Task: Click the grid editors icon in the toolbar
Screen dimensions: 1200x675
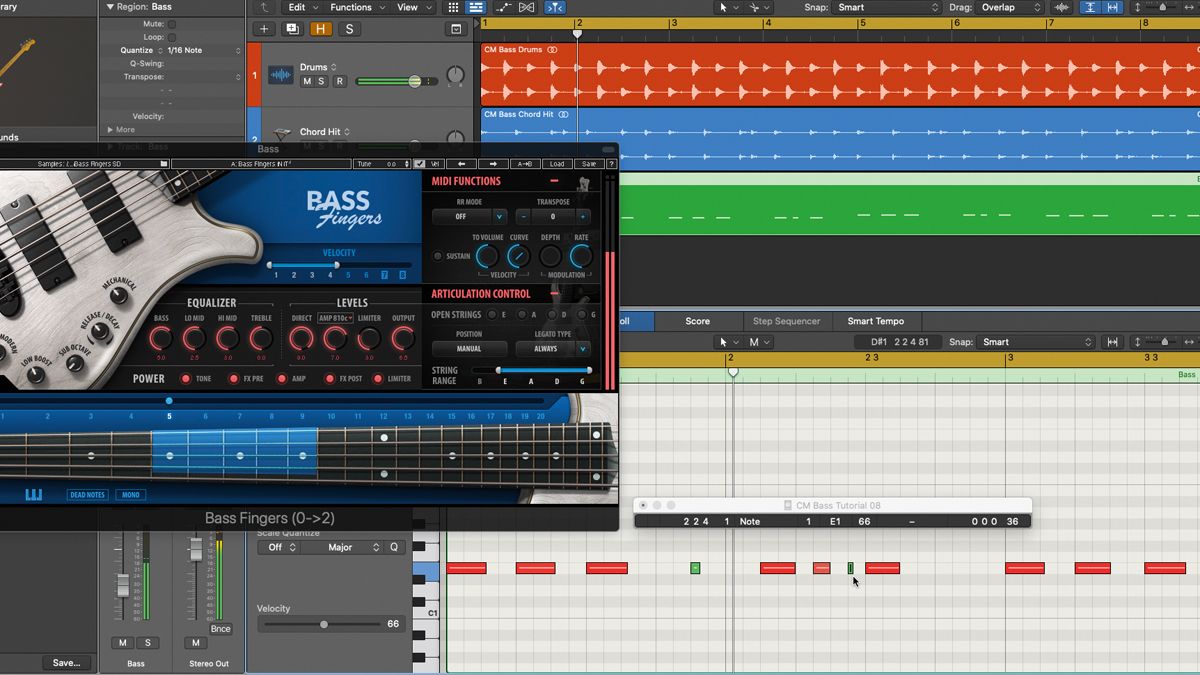Action: pos(451,7)
